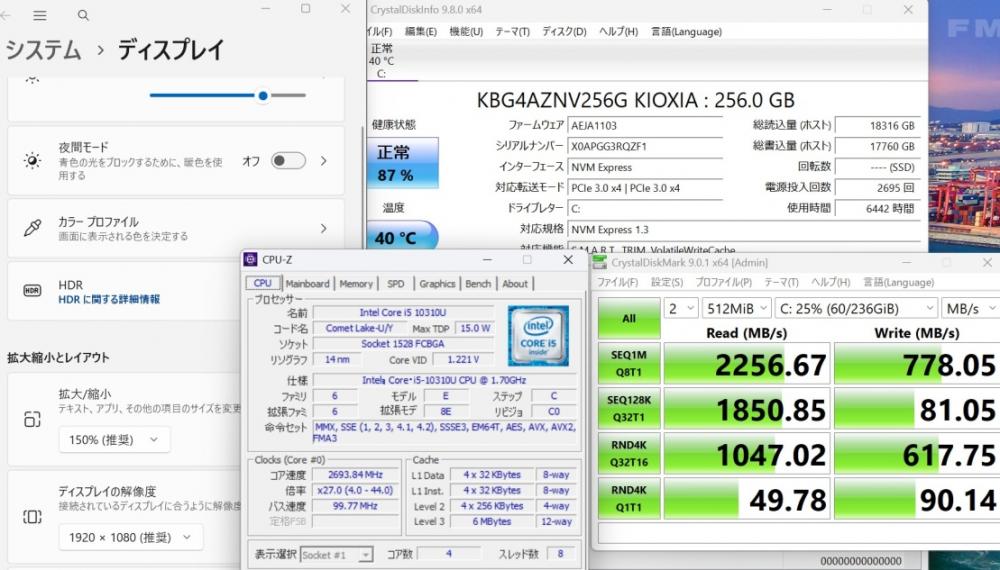Switch to the Mainboard tab in CPU-Z
The width and height of the screenshot is (1000, 570).
coord(307,284)
